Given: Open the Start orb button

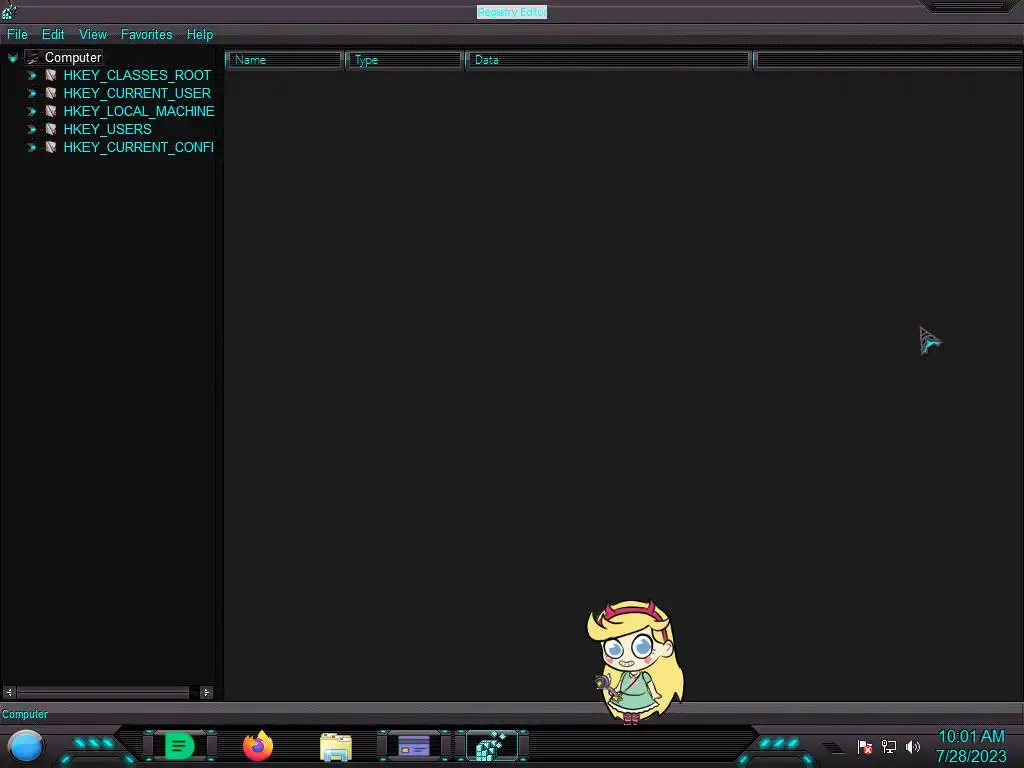Looking at the screenshot, I should tap(26, 746).
